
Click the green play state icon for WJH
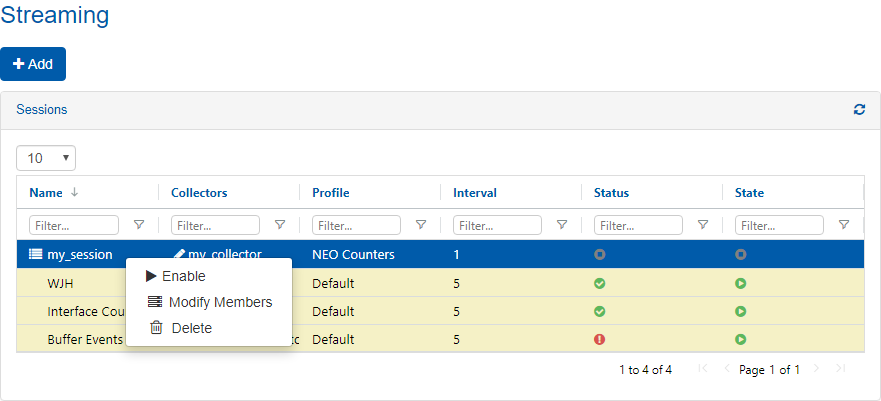point(740,283)
